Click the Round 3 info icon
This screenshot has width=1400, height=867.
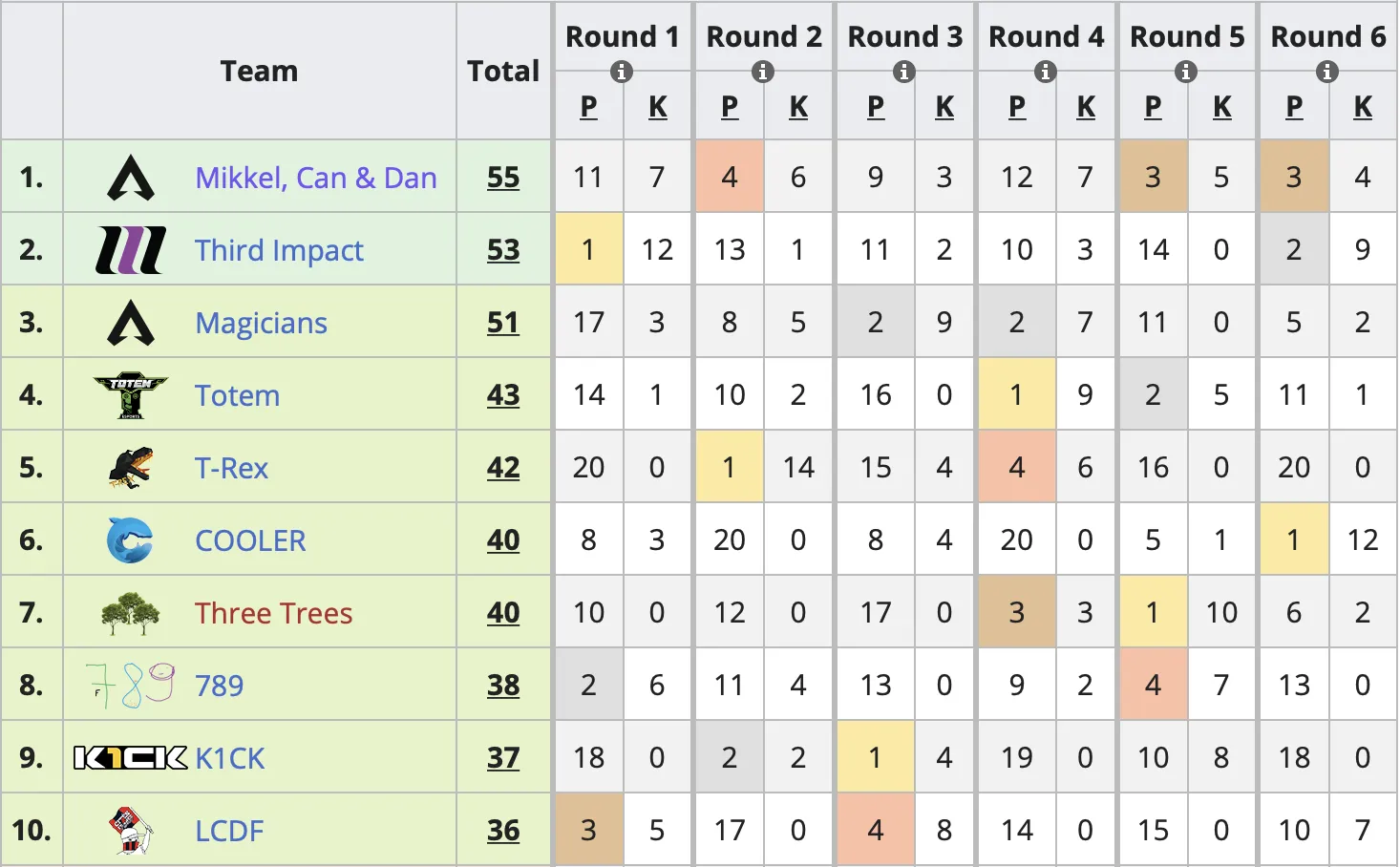[x=904, y=72]
